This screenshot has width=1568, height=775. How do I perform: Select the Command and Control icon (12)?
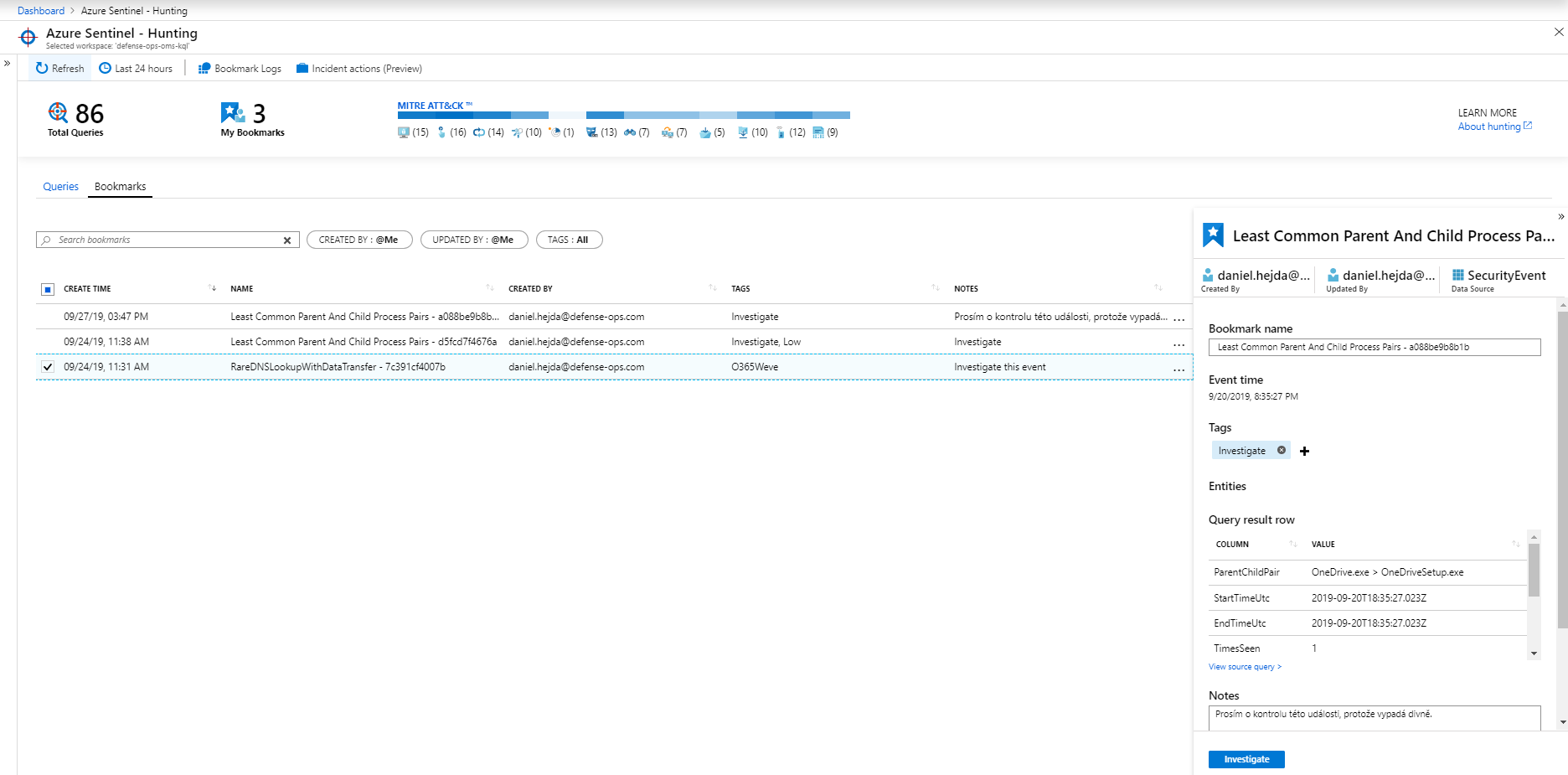(x=781, y=132)
